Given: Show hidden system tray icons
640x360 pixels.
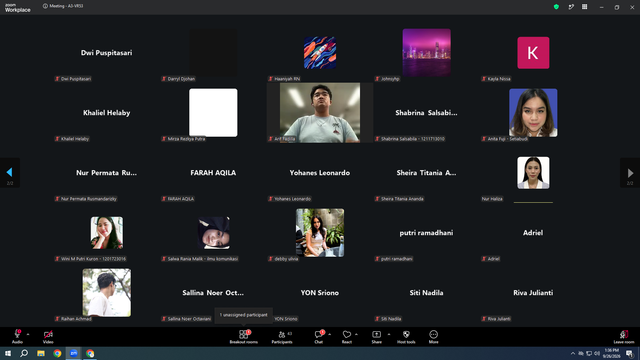Looking at the screenshot, I should 573,353.
